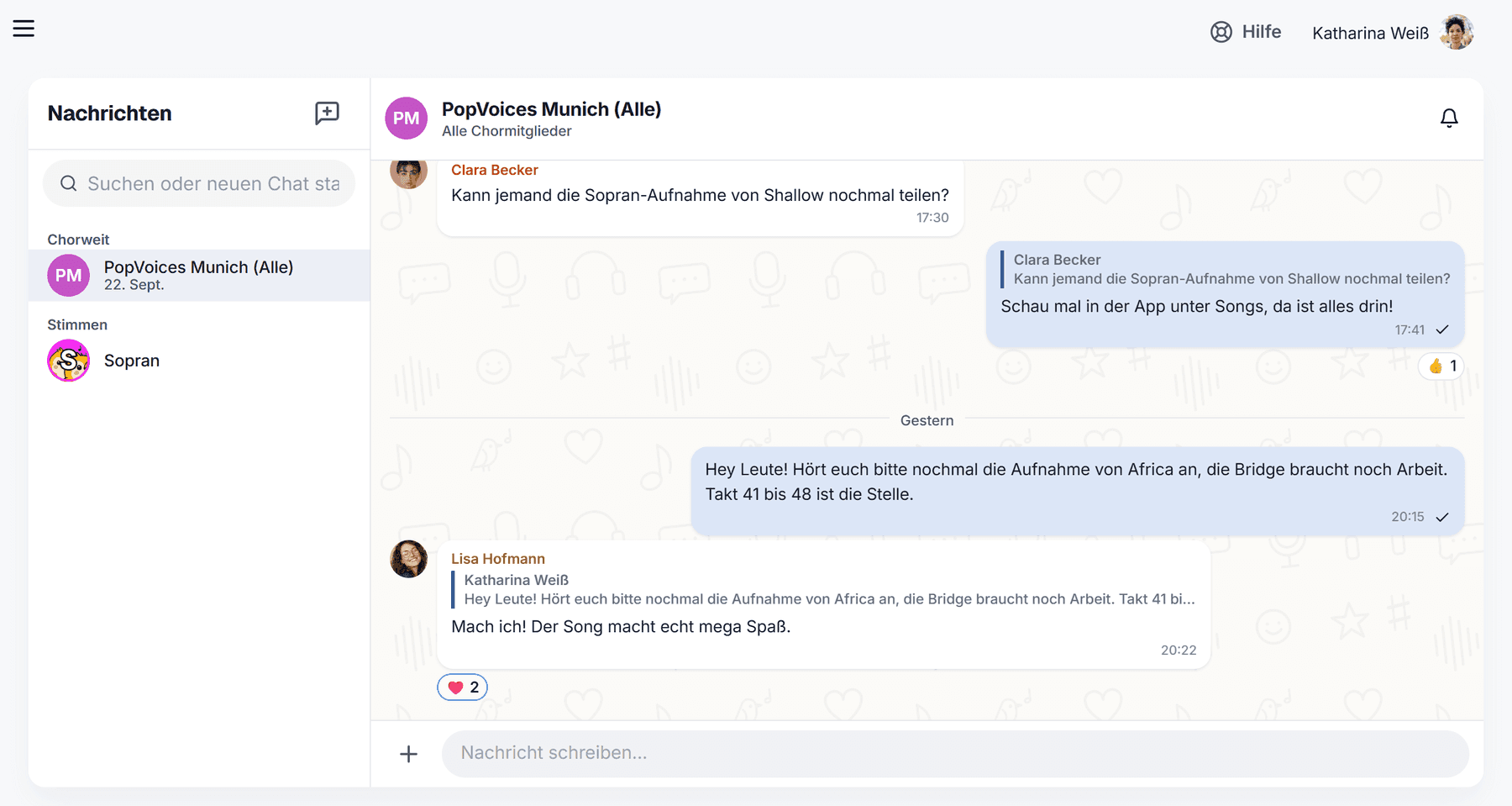Click the Sopran group avatar
Viewport: 1512px width, 806px height.
[68, 361]
